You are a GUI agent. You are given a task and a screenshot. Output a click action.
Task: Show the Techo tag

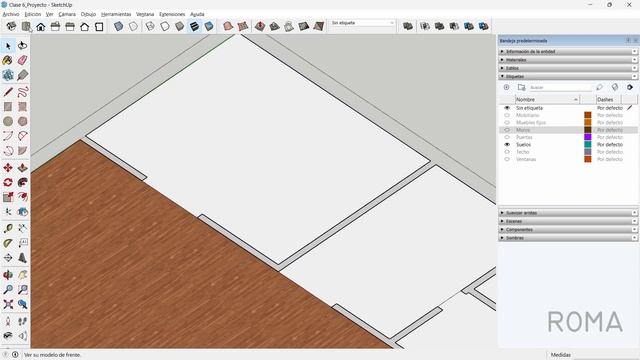pyautogui.click(x=507, y=152)
